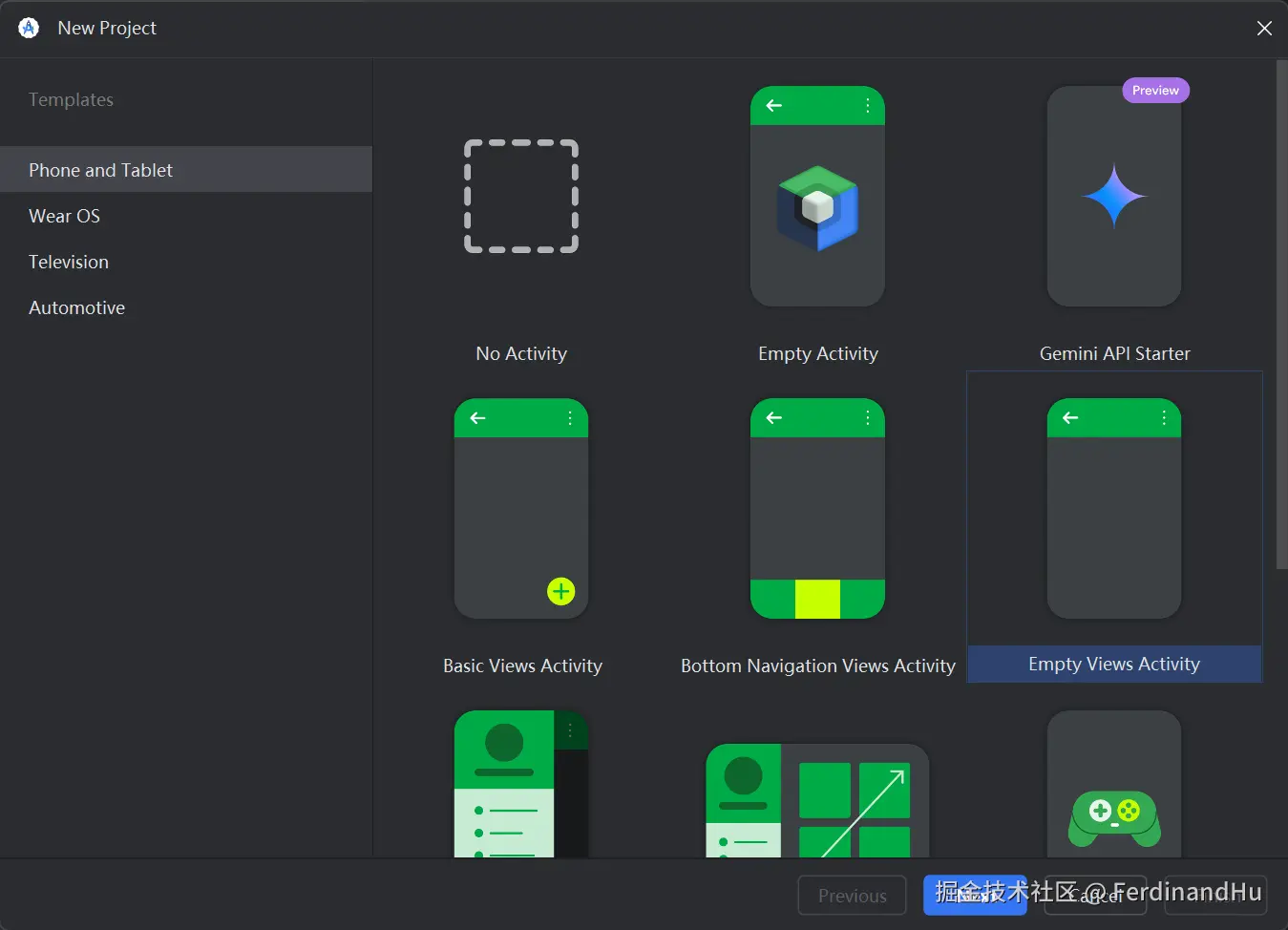Click the Bottom Navigation Views Activity label
Viewport: 1288px width, 930px height.
pos(818,666)
